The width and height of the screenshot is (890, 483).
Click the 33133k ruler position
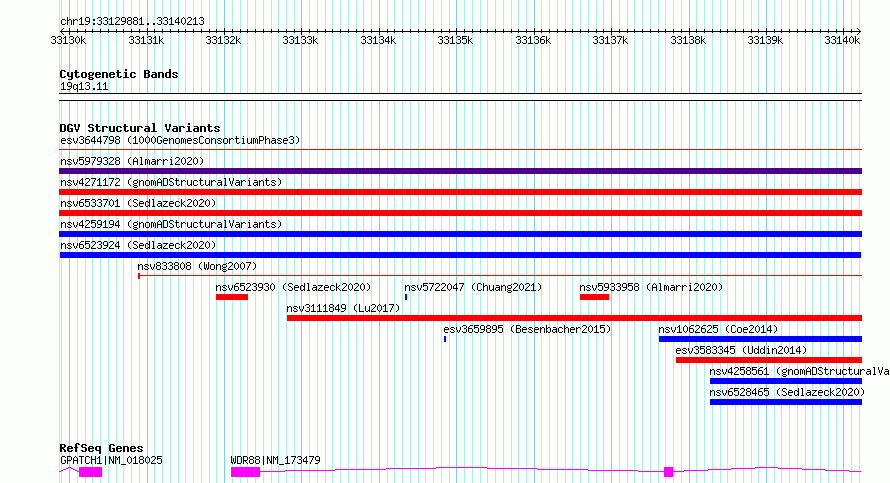[300, 40]
